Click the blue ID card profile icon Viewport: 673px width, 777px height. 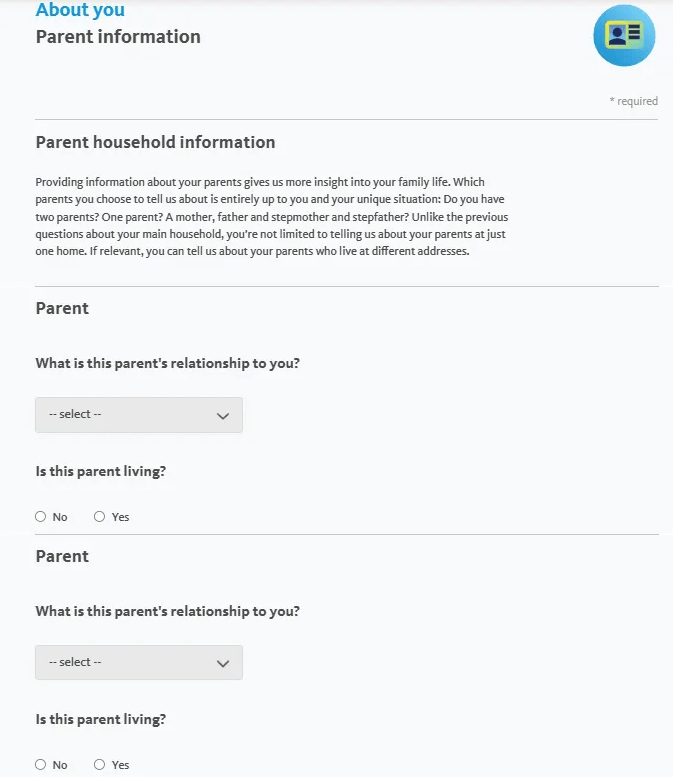click(624, 35)
